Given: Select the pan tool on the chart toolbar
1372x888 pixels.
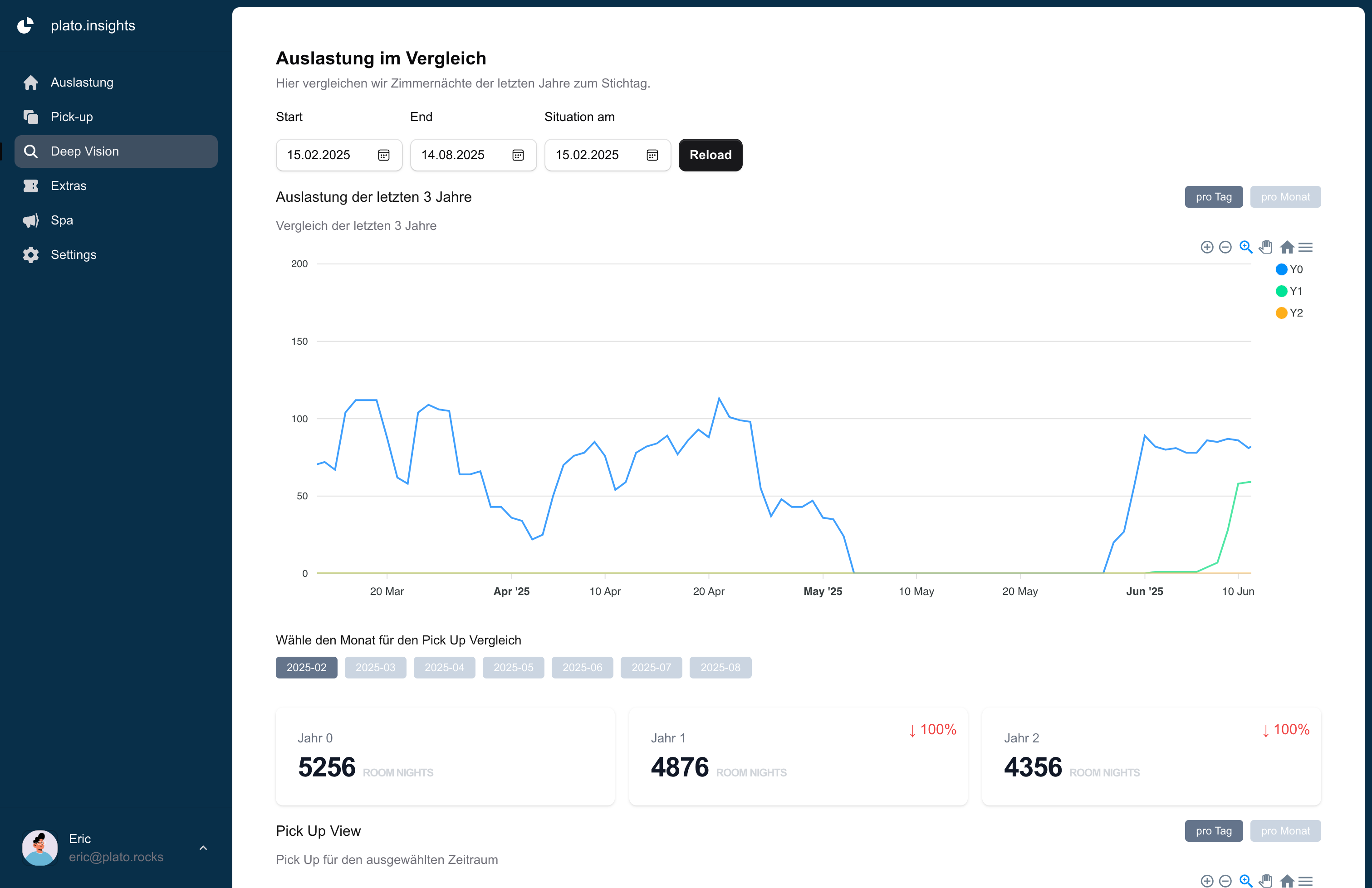Looking at the screenshot, I should click(1266, 247).
